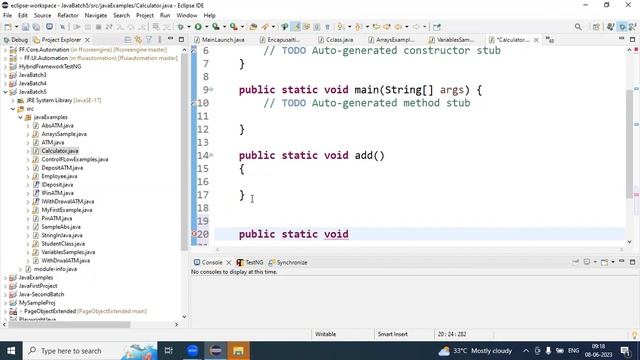Click the Next Annotation toolbar icon

pyautogui.click(x=341, y=27)
